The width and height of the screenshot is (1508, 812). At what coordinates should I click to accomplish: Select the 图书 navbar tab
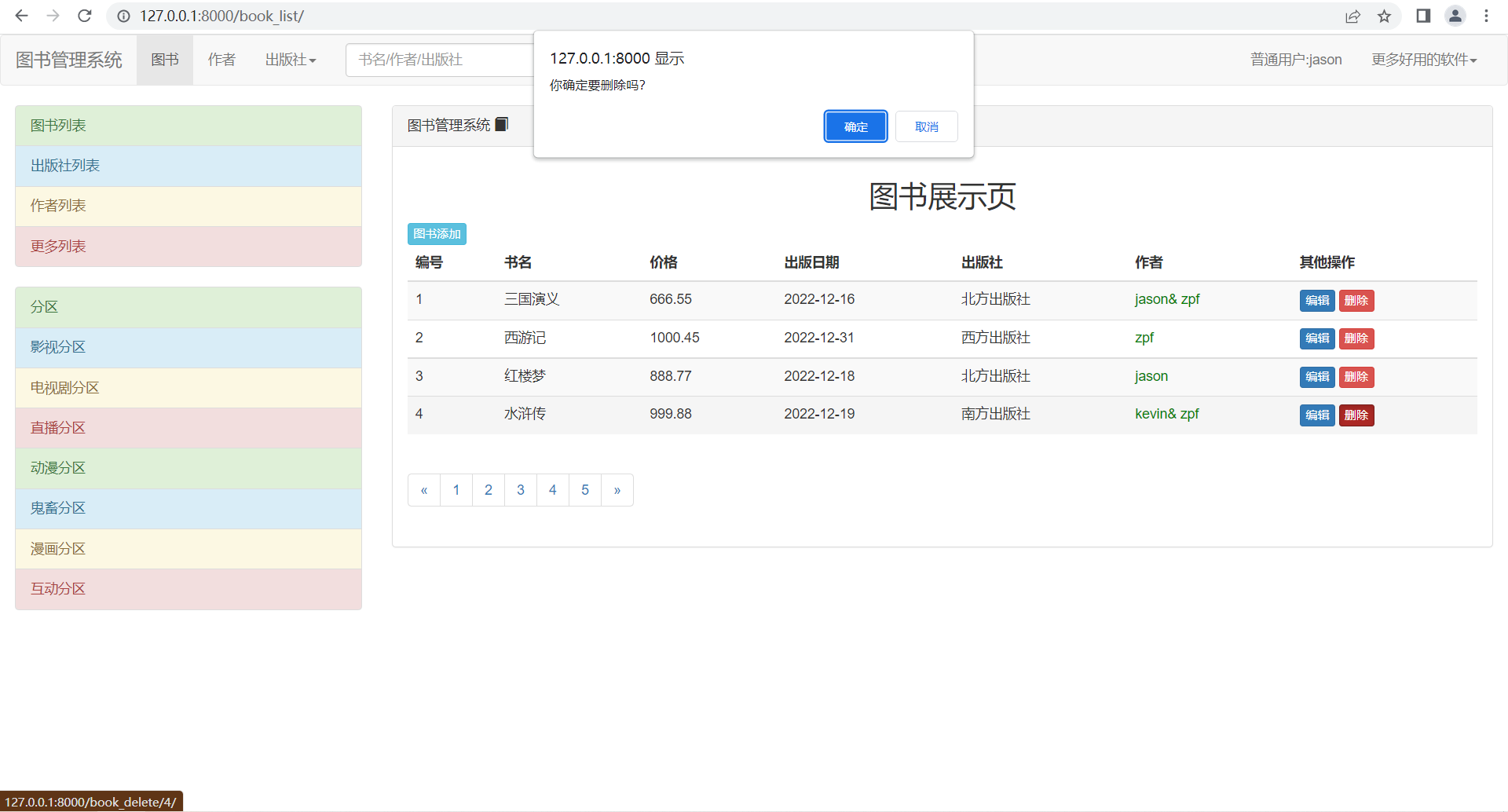(x=165, y=60)
